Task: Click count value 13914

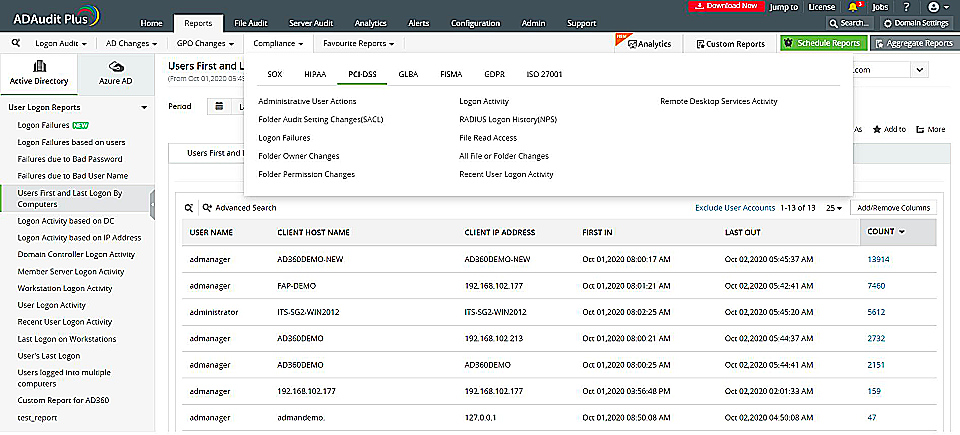Action: (x=878, y=259)
